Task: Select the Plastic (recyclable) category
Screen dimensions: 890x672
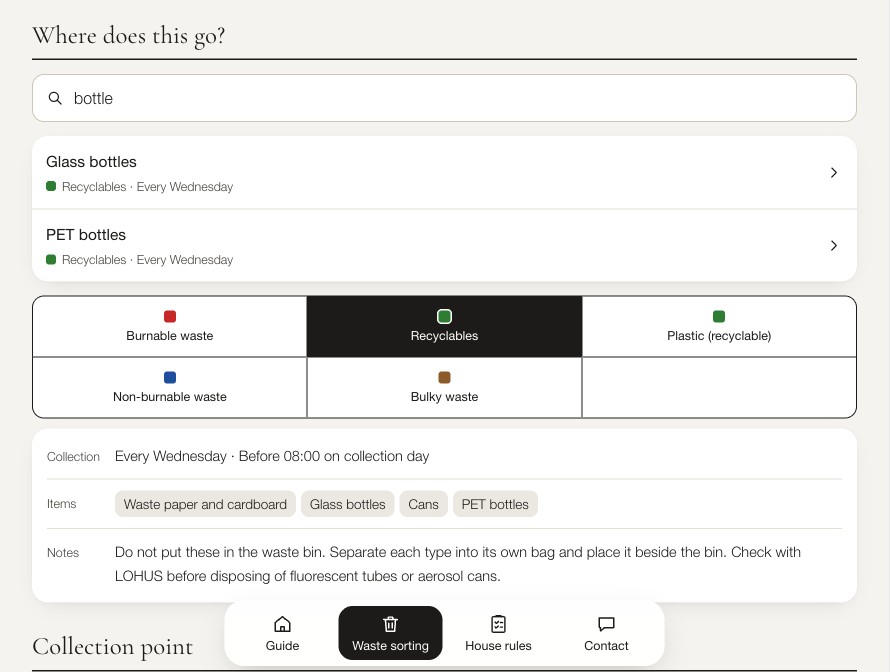Action: coord(719,326)
